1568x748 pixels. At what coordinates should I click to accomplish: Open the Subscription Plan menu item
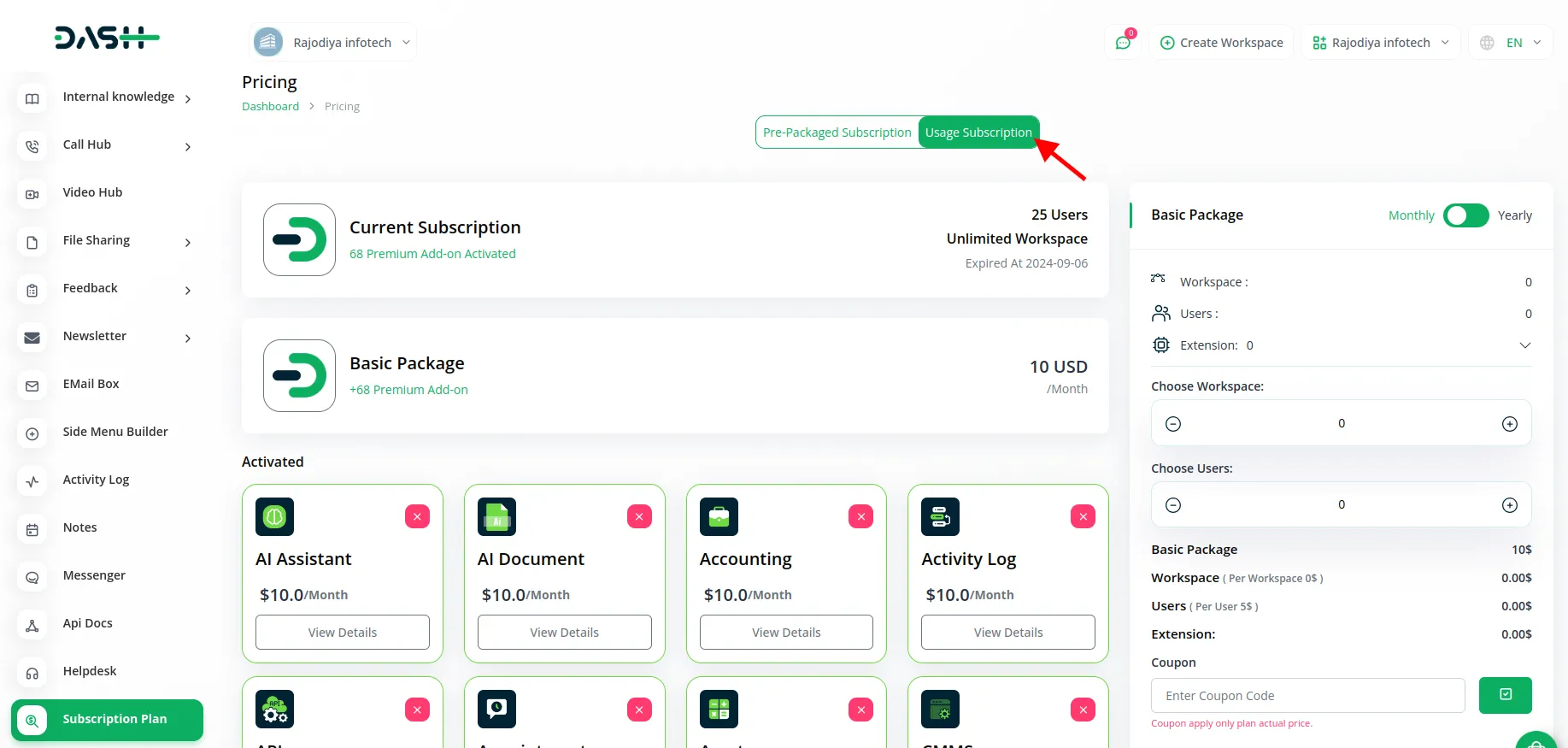108,720
